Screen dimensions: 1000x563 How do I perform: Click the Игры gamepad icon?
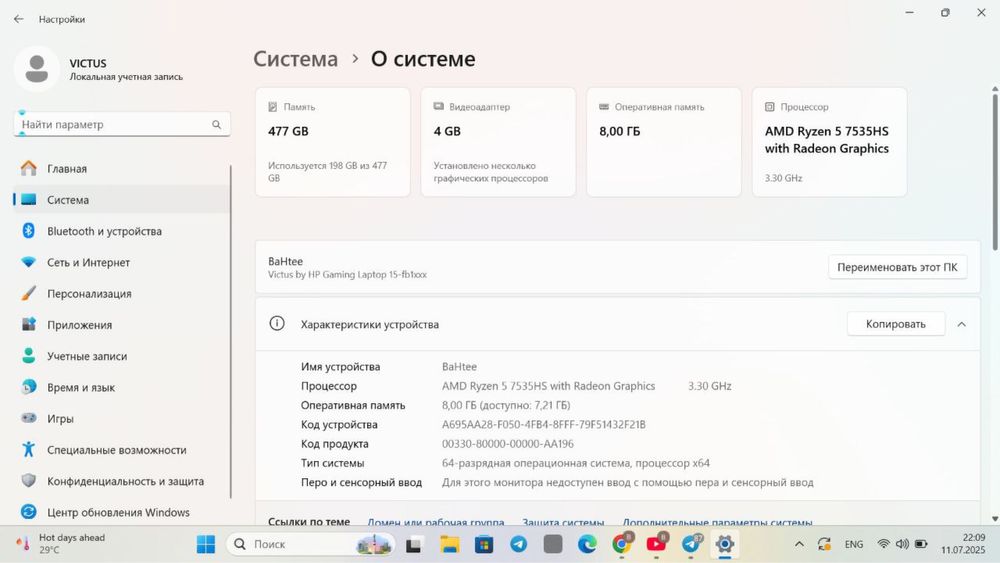point(29,418)
